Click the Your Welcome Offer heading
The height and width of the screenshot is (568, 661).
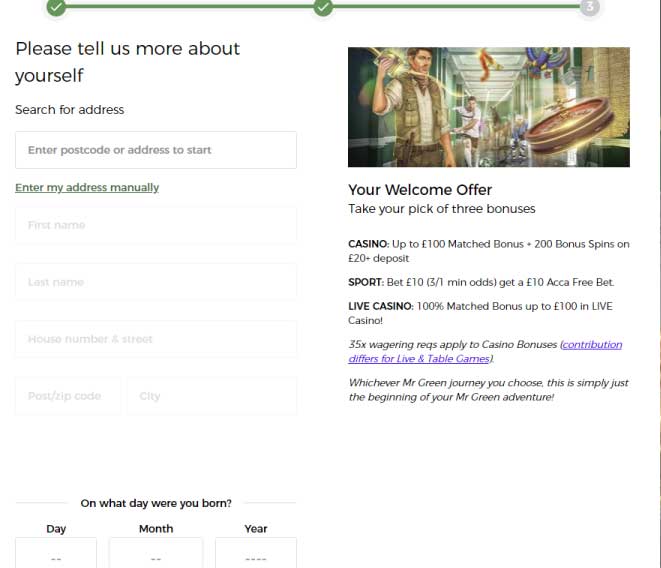[x=420, y=190]
